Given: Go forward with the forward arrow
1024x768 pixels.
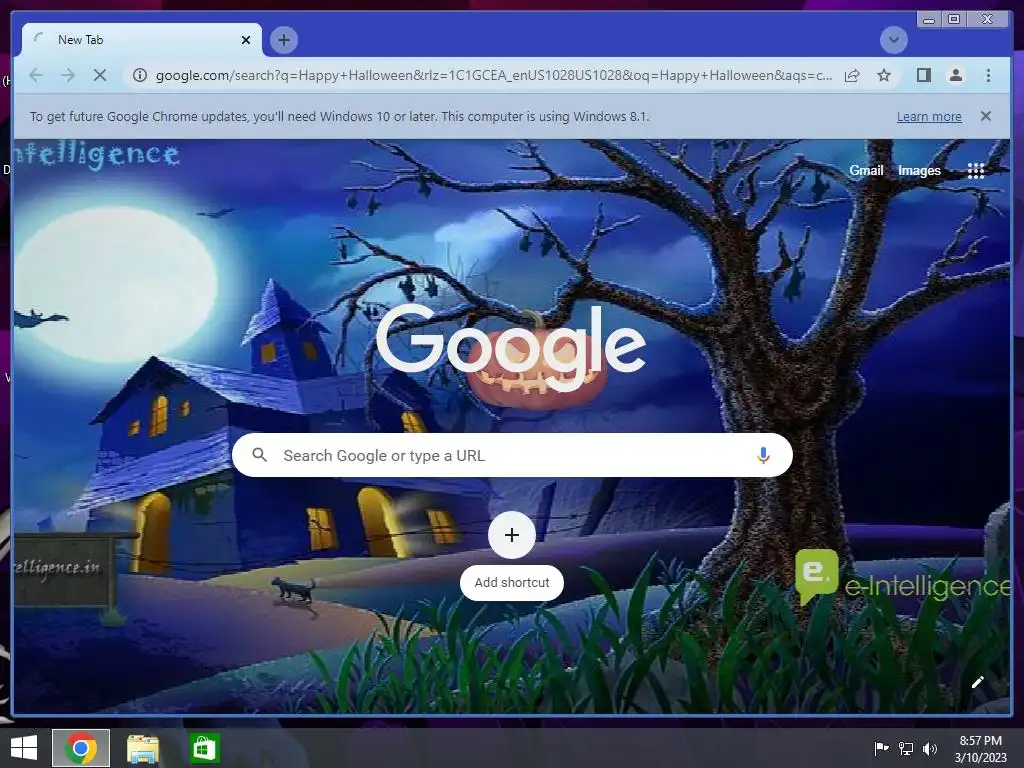Looking at the screenshot, I should coord(68,75).
